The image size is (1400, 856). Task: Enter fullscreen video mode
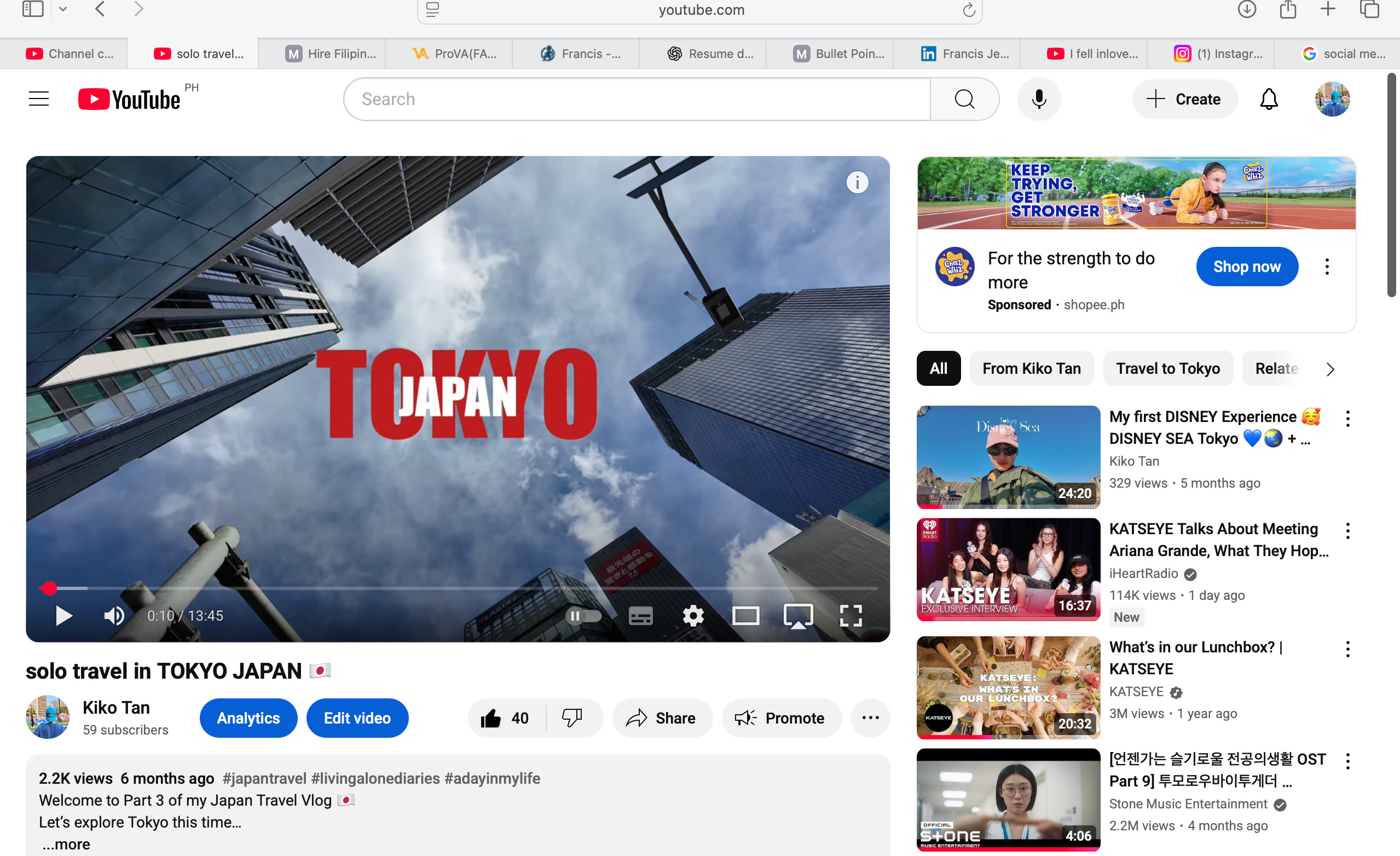(851, 616)
